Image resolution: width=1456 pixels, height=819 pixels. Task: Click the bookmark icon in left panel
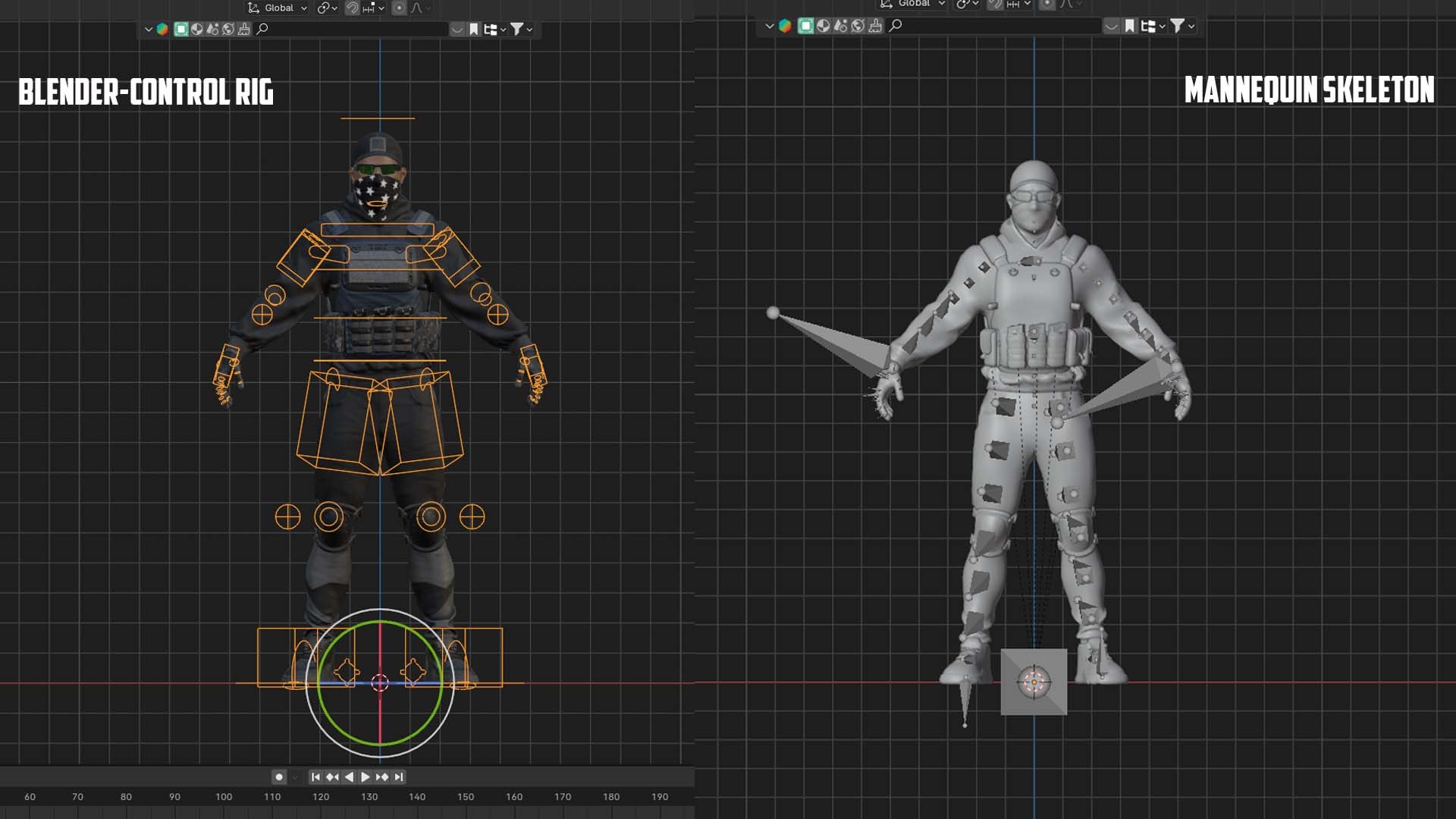pyautogui.click(x=473, y=29)
